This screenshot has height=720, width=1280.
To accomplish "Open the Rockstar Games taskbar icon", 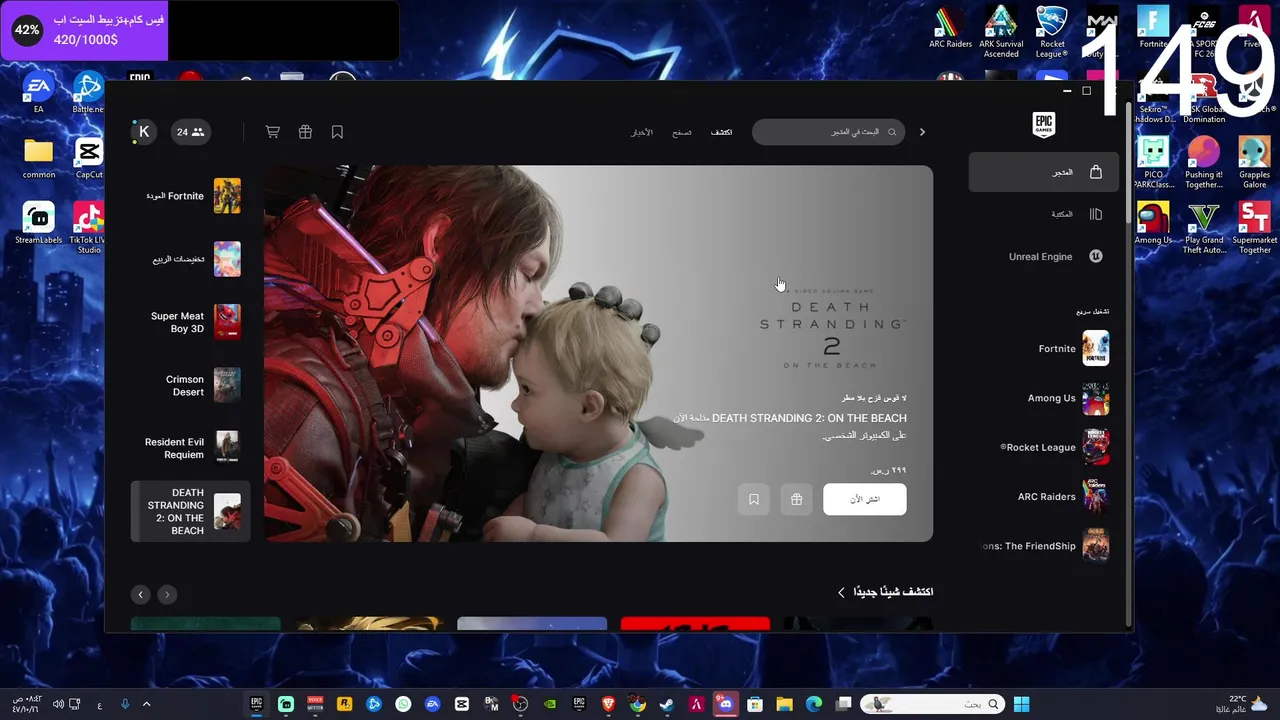I will click(x=344, y=704).
